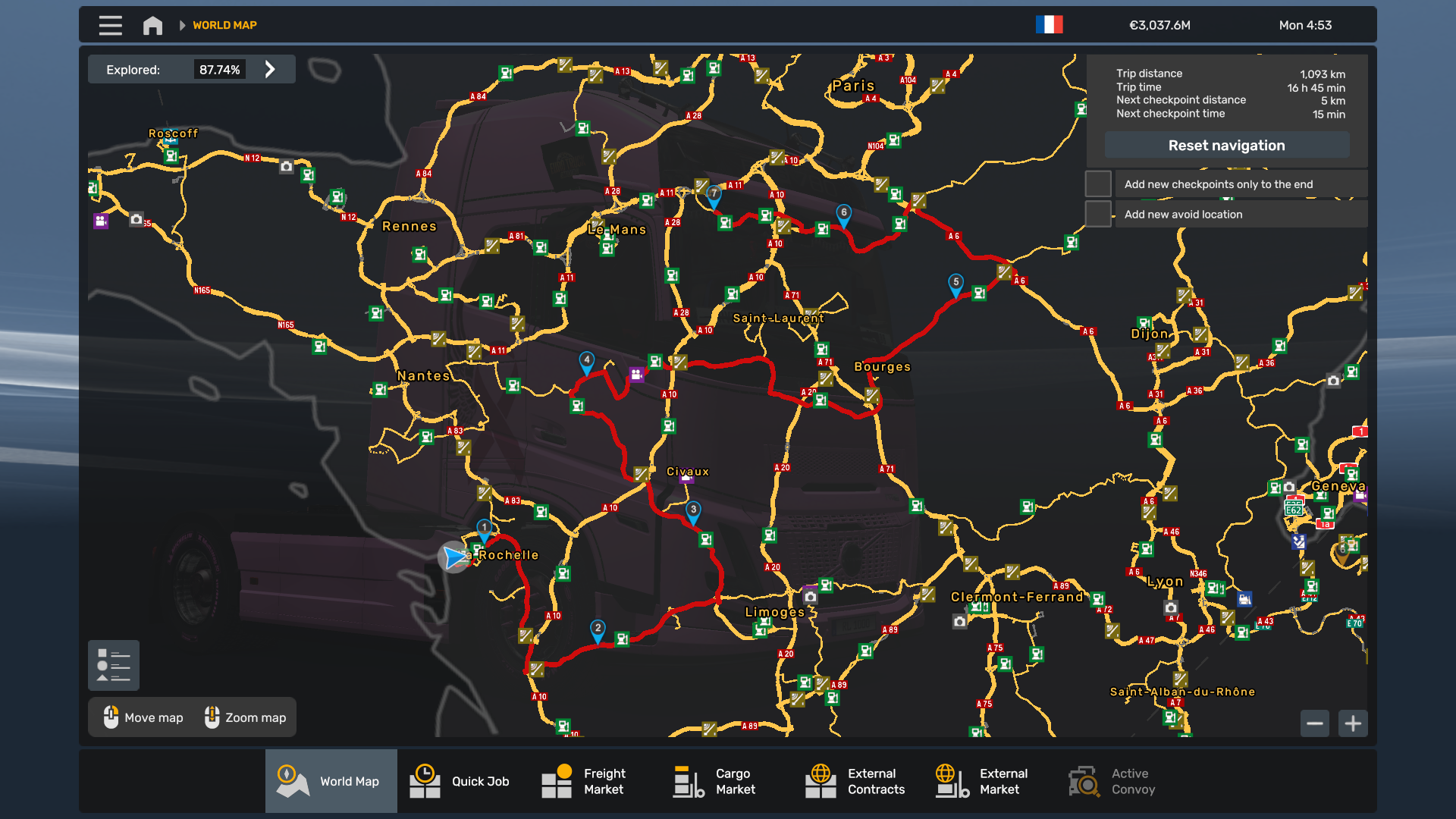Viewport: 1456px width, 819px height.
Task: Go to the home screen icon
Action: coord(152,25)
